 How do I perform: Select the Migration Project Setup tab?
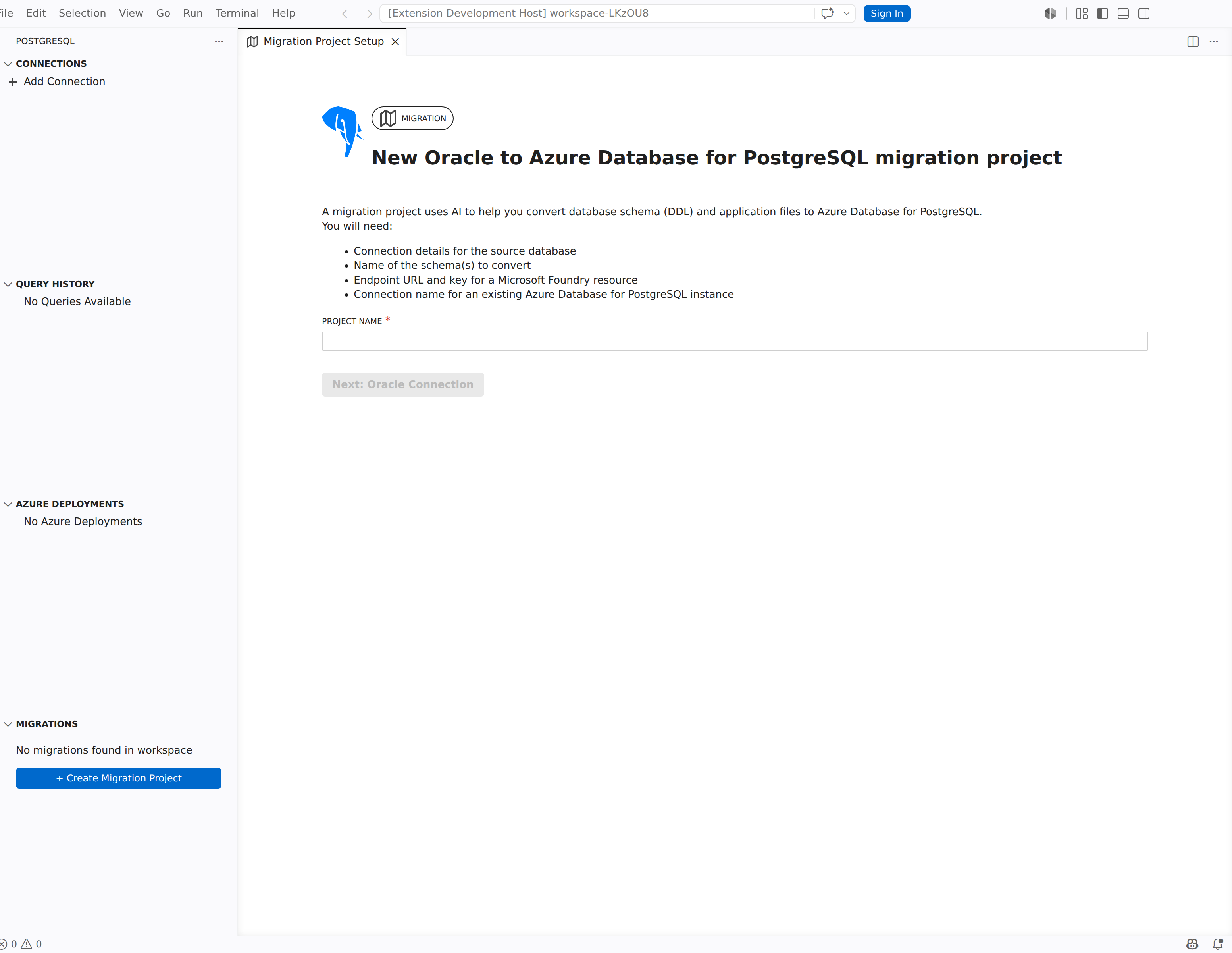[x=323, y=42]
